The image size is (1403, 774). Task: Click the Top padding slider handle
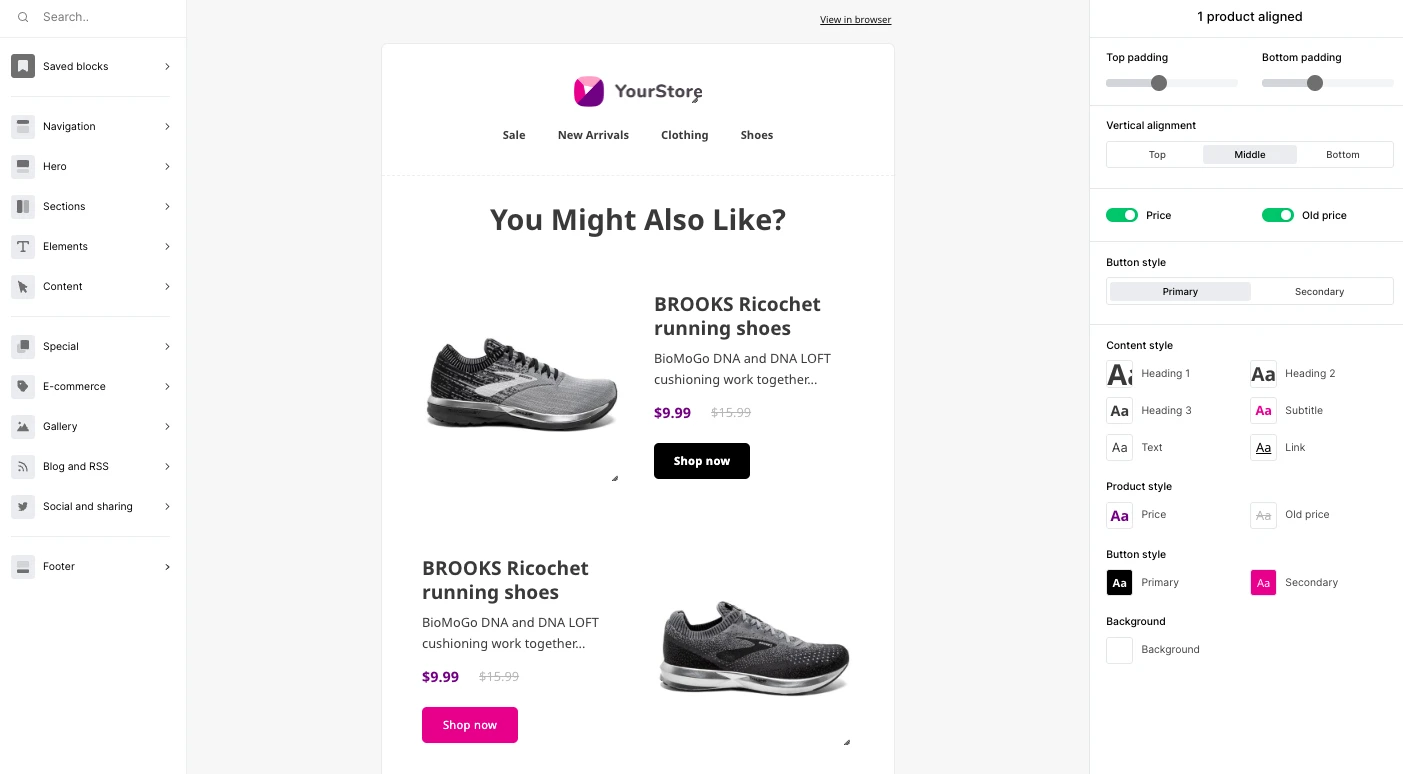click(1159, 83)
